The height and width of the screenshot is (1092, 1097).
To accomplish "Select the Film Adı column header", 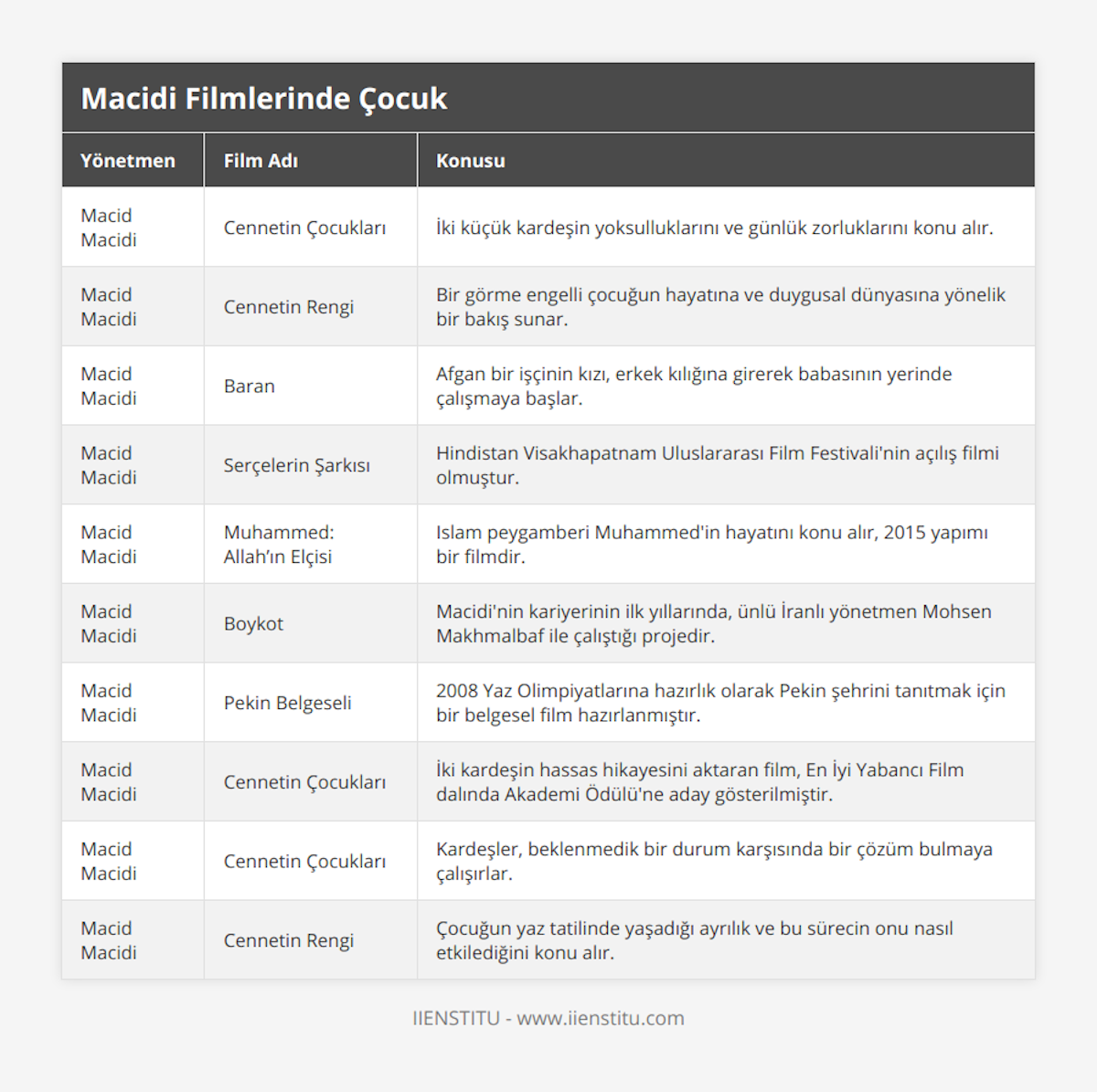I will tap(261, 161).
